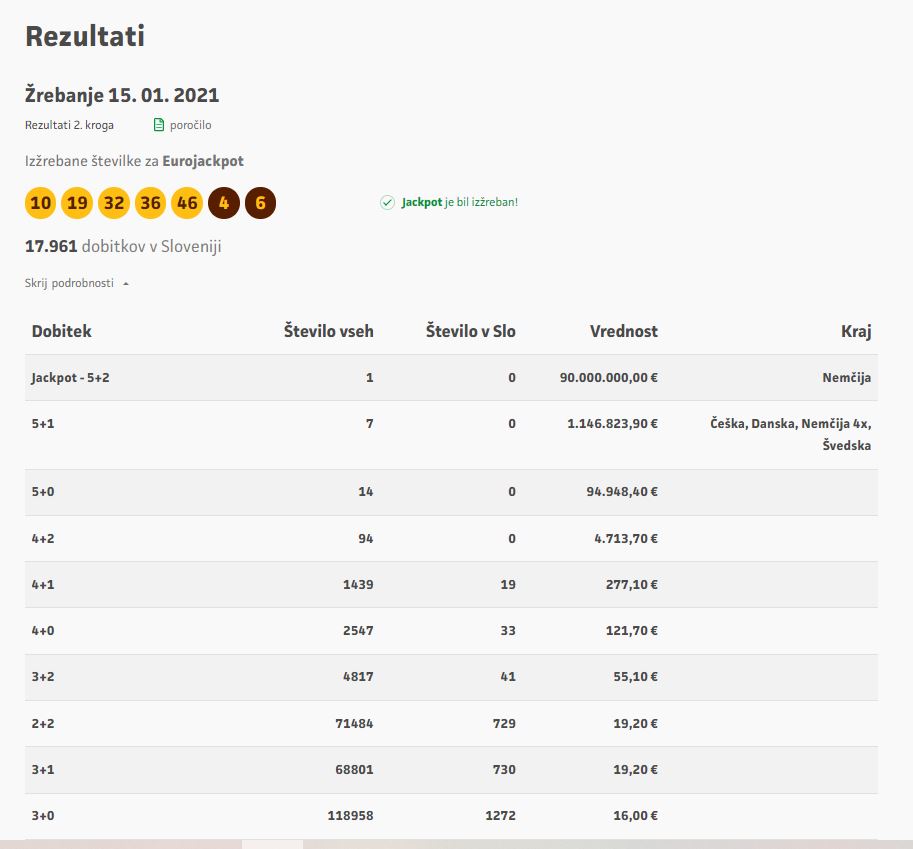
Task: Click the Število vseh column header
Action: point(328,331)
